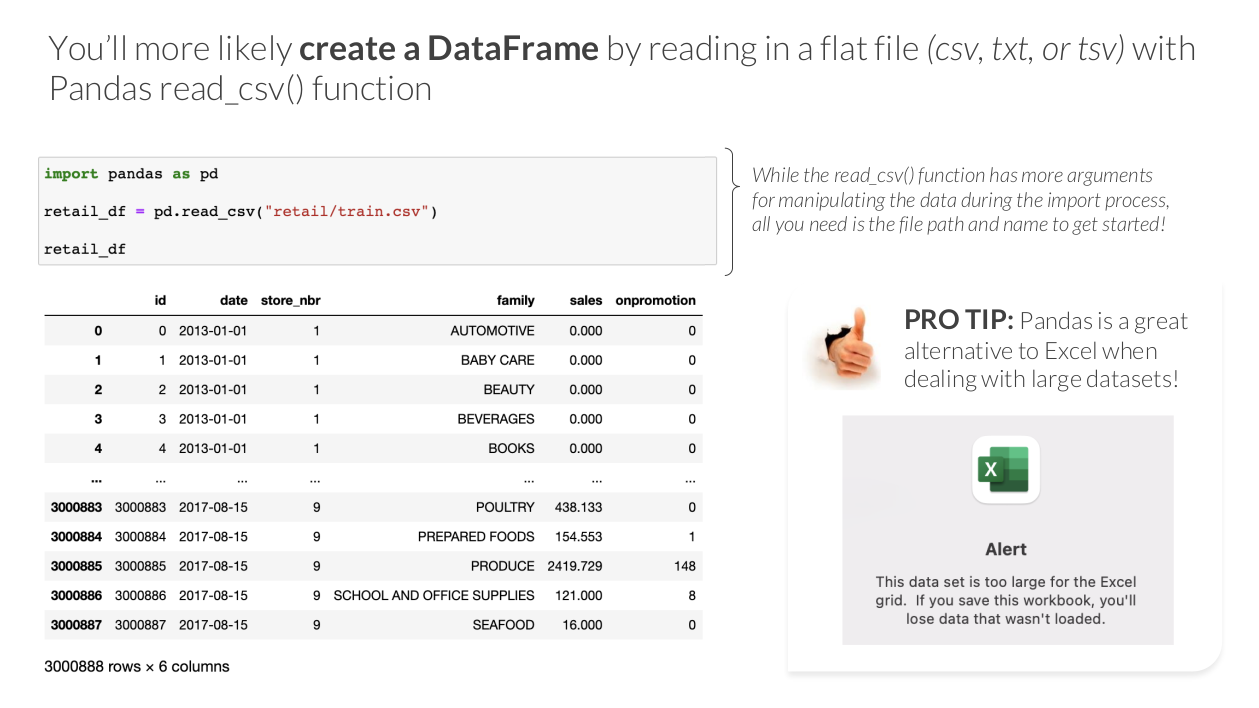The image size is (1259, 708).
Task: Click the "family" column header
Action: [x=515, y=300]
